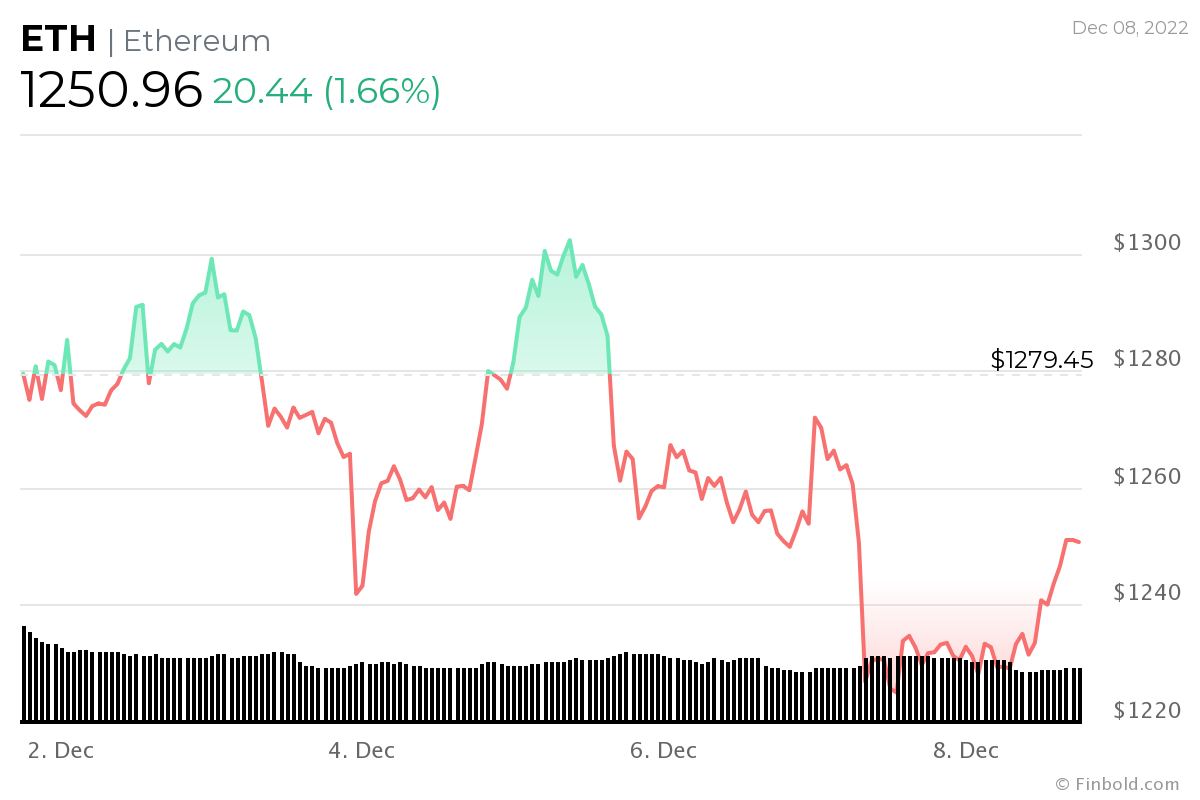
Task: Click the $1240 y-axis label
Action: pyautogui.click(x=1147, y=594)
